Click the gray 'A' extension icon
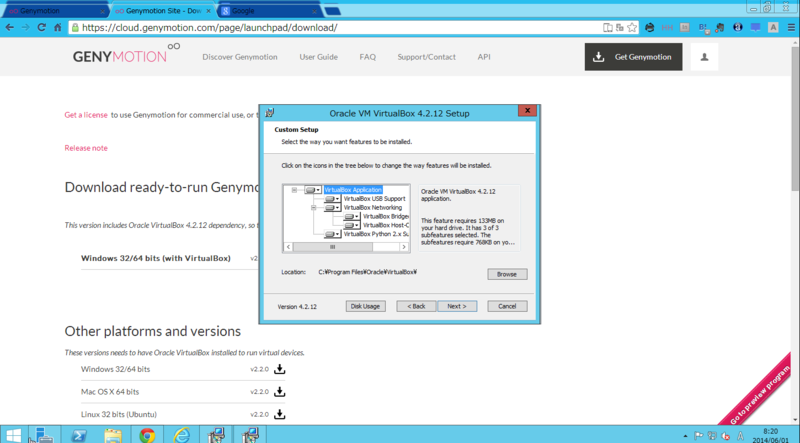This screenshot has height=443, width=800. point(773,28)
